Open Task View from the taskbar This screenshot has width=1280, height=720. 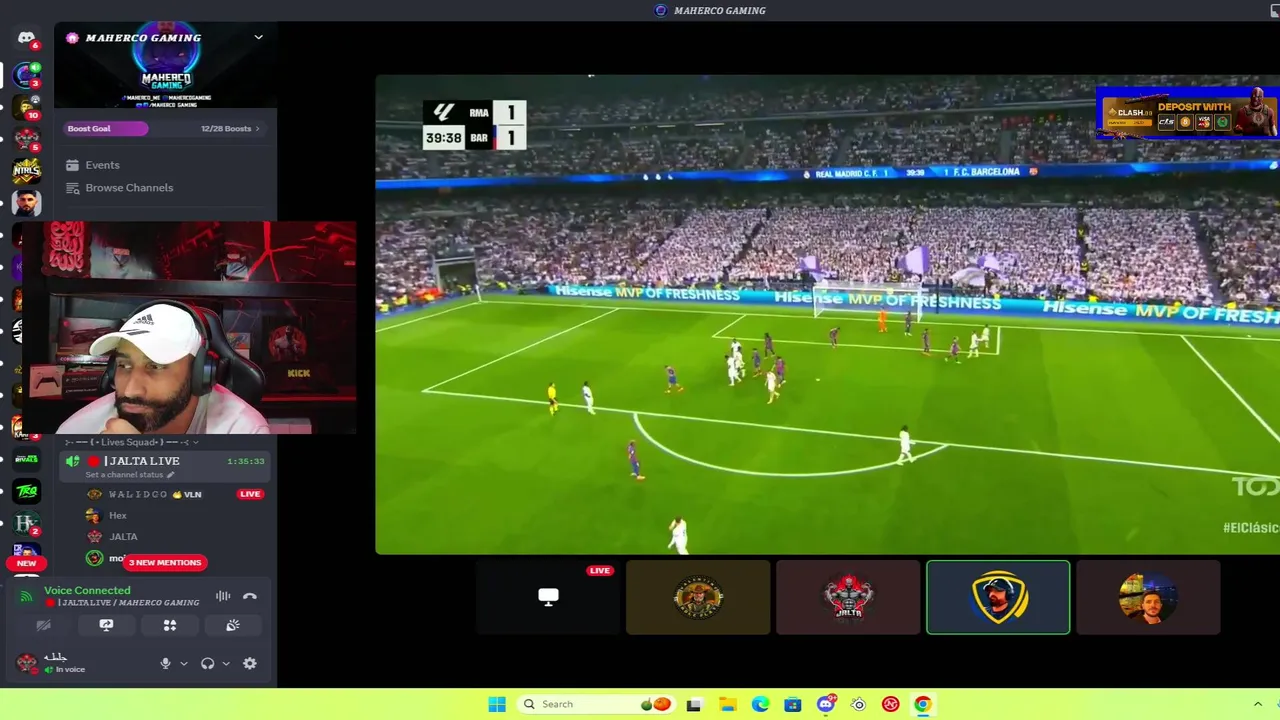tap(694, 704)
